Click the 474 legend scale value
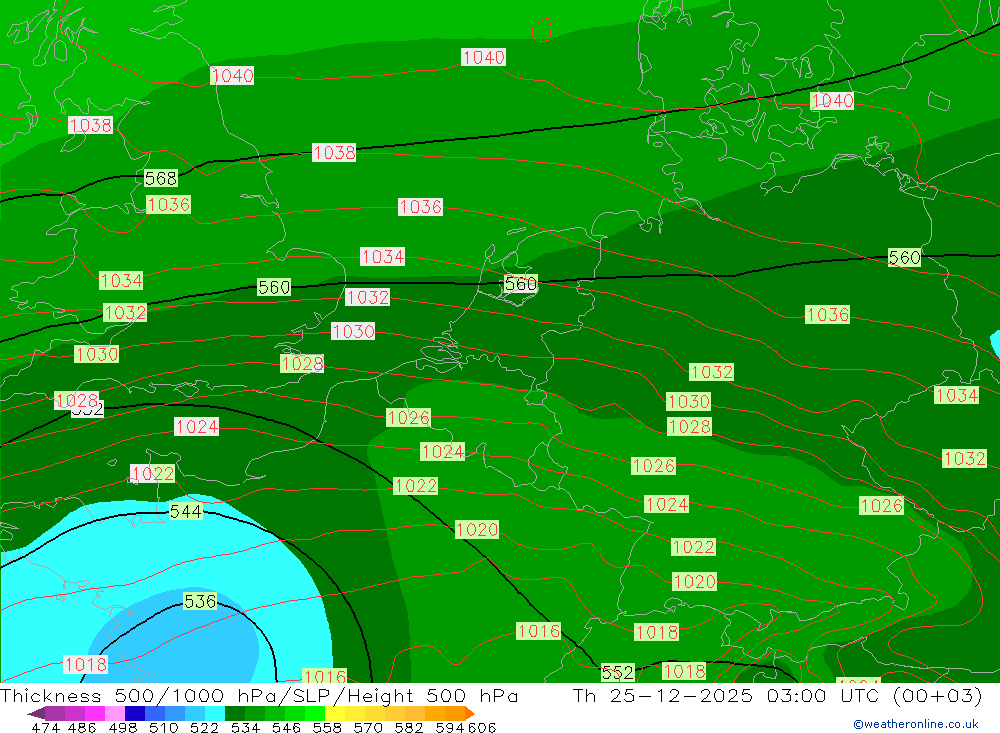 pyautogui.click(x=45, y=728)
